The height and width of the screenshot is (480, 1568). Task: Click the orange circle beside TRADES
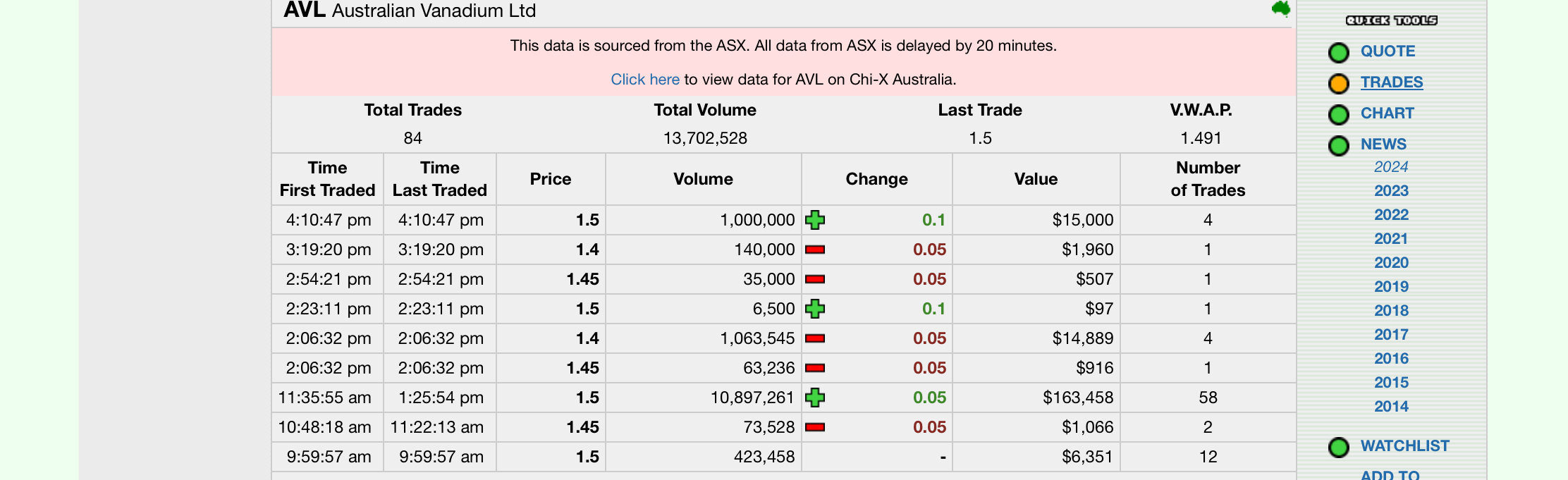[1338, 83]
